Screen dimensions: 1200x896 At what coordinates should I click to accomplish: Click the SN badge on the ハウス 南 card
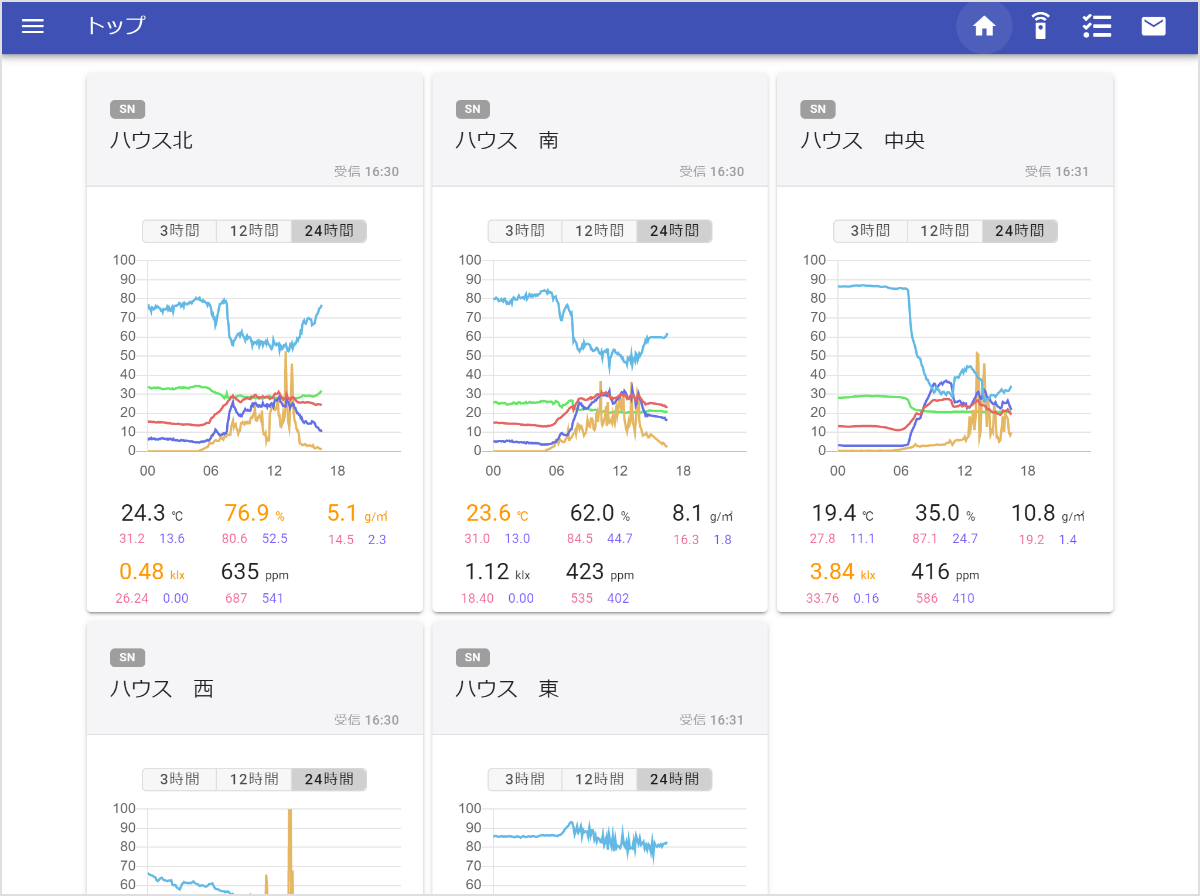(x=473, y=109)
